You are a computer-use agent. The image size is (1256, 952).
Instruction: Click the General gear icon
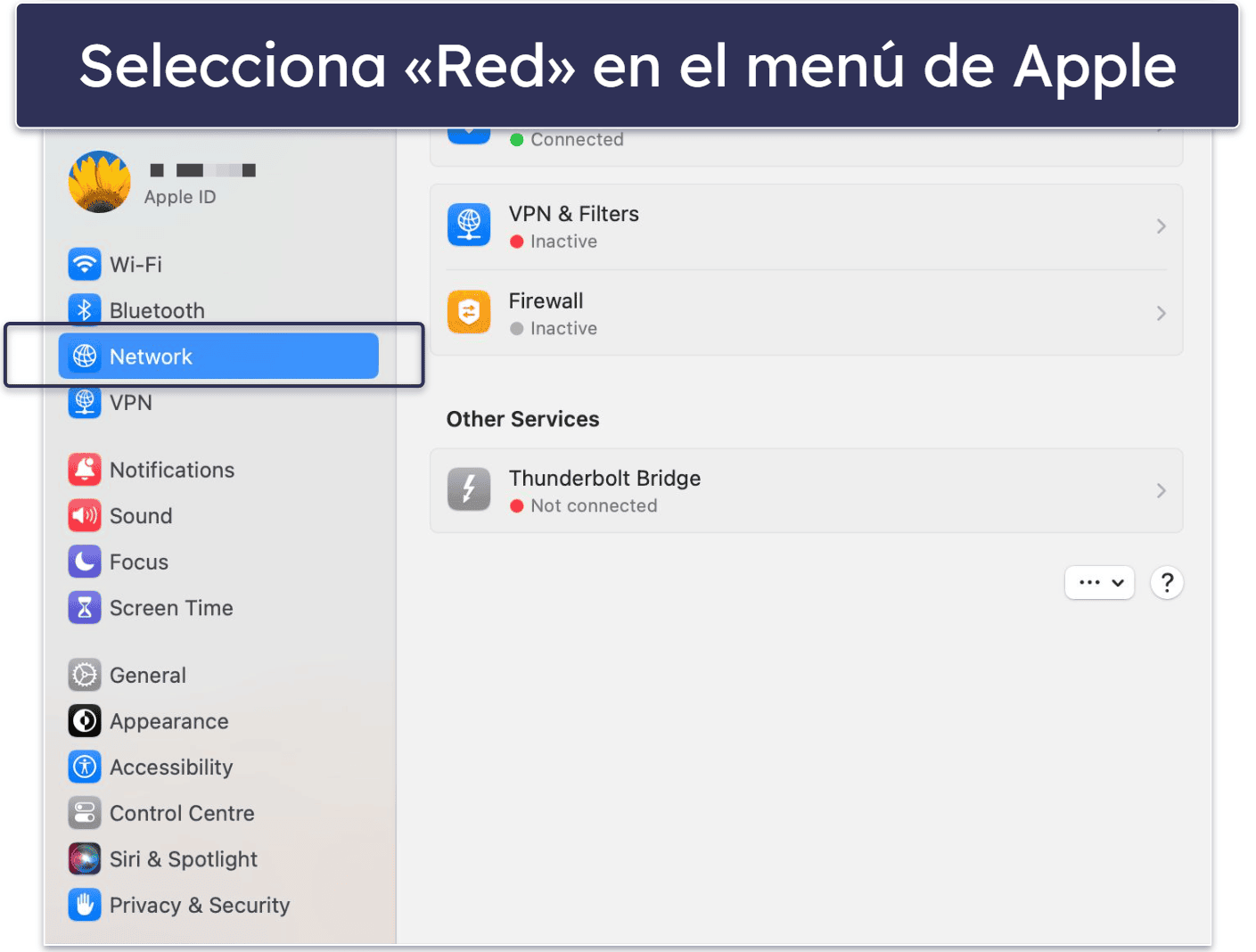85,675
